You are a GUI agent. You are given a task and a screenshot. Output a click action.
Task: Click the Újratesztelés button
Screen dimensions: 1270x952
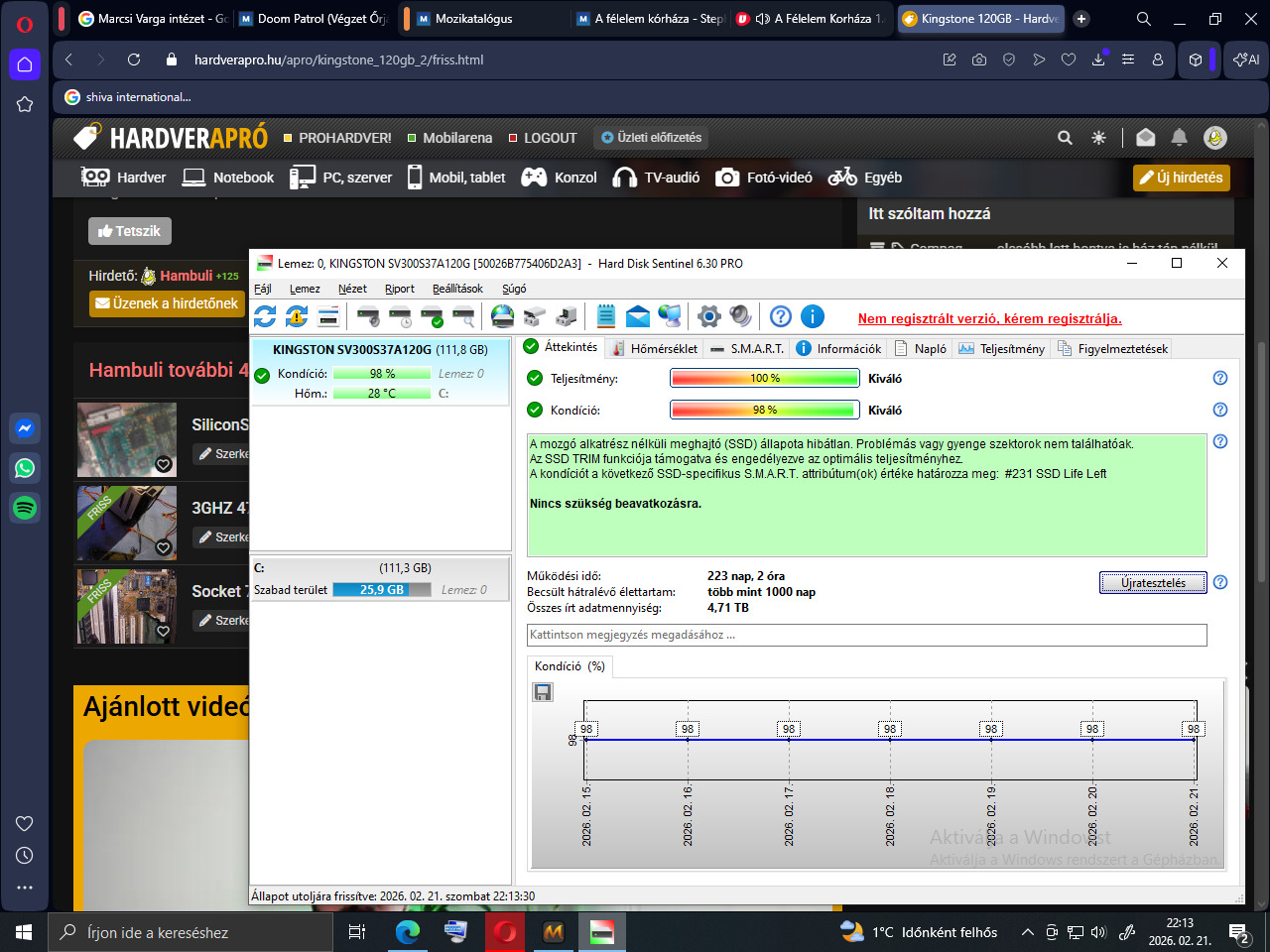(1153, 582)
